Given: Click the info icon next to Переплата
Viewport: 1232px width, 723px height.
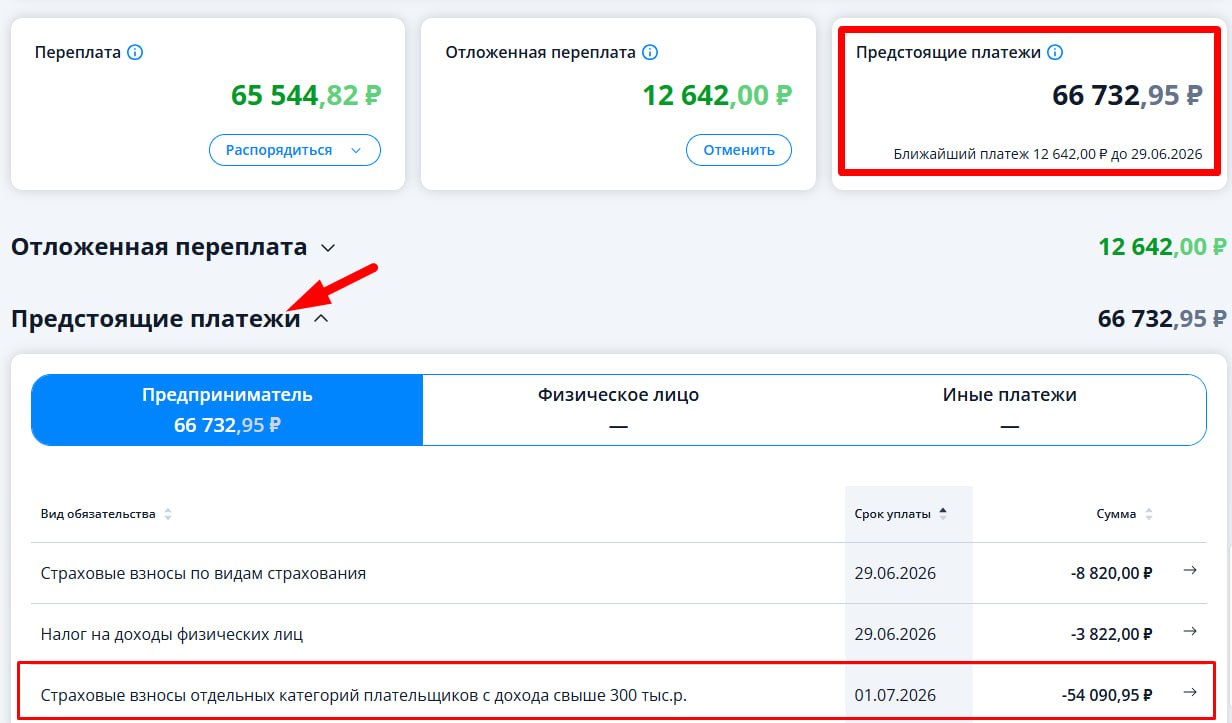Looking at the screenshot, I should pos(136,52).
